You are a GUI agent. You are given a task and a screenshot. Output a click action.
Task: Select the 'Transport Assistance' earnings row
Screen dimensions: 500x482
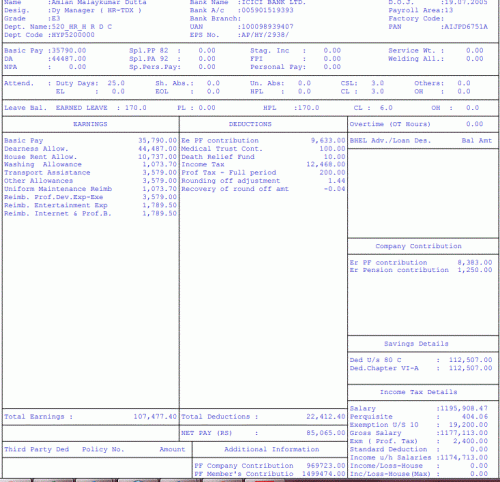[x=90, y=173]
